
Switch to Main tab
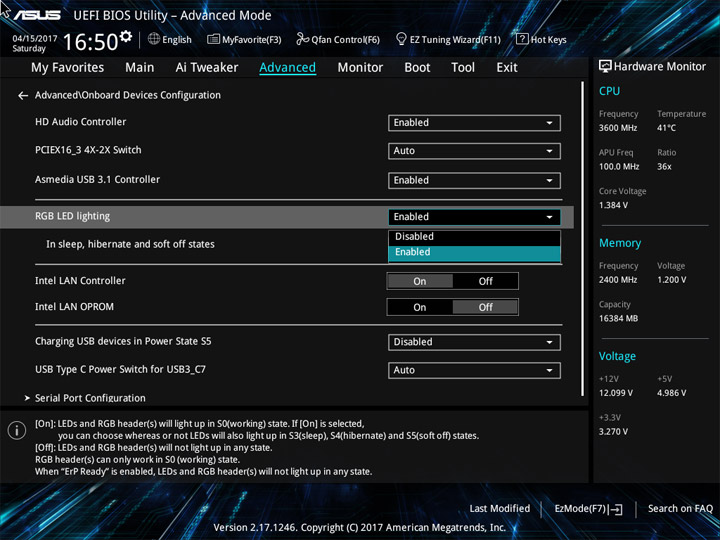[140, 68]
